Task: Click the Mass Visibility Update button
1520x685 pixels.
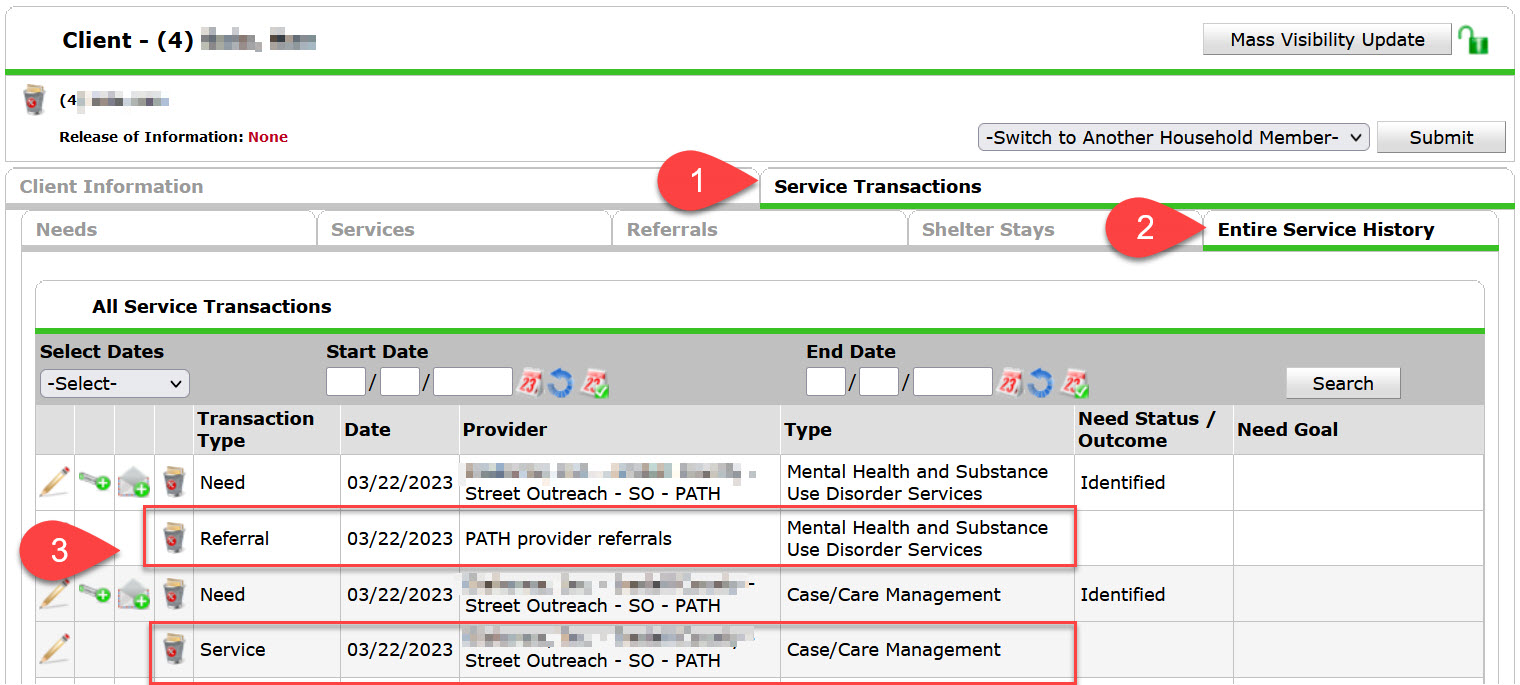Action: click(1327, 39)
